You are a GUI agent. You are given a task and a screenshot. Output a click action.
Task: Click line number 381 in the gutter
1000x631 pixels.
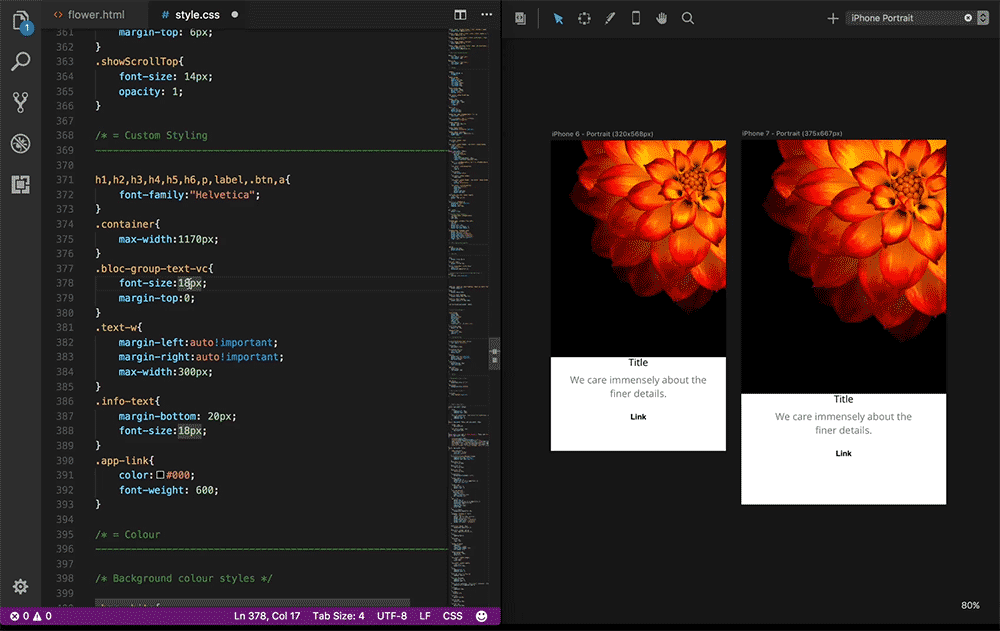tap(64, 327)
